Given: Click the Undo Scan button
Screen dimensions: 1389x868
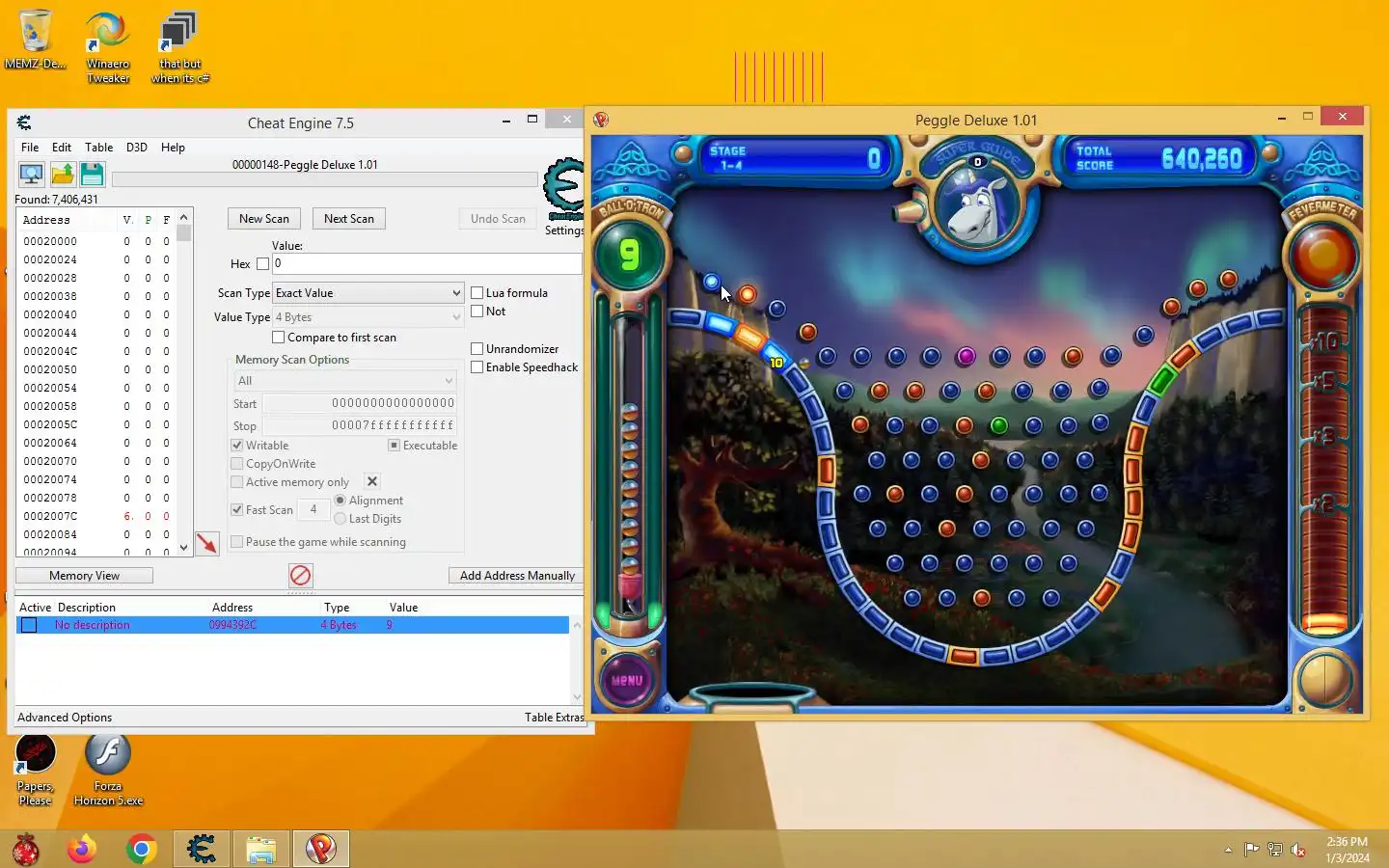Looking at the screenshot, I should (x=498, y=219).
